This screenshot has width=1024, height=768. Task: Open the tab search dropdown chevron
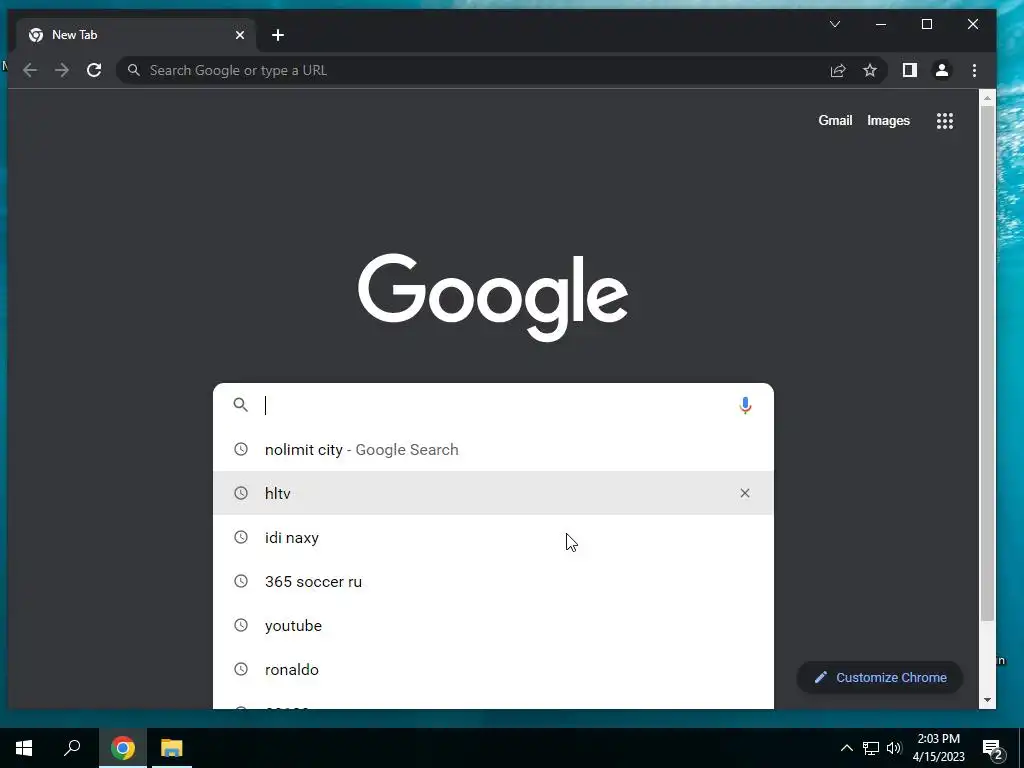pos(835,24)
